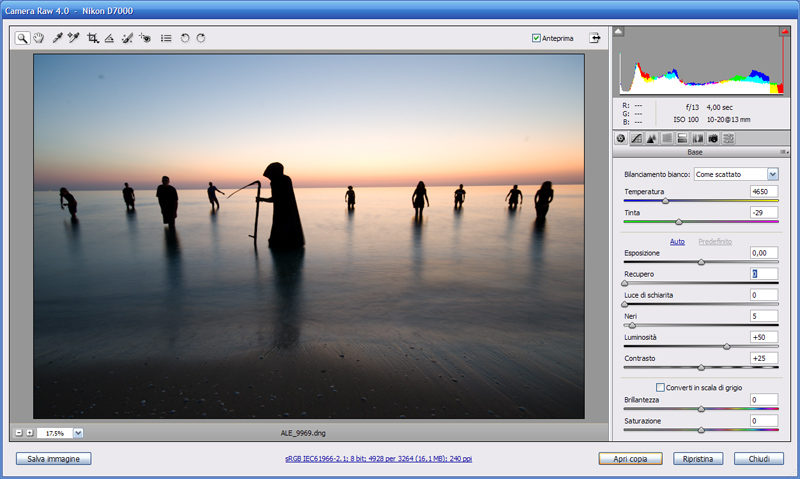Image resolution: width=800 pixels, height=479 pixels.
Task: Click the Neri value field 5
Action: click(764, 316)
